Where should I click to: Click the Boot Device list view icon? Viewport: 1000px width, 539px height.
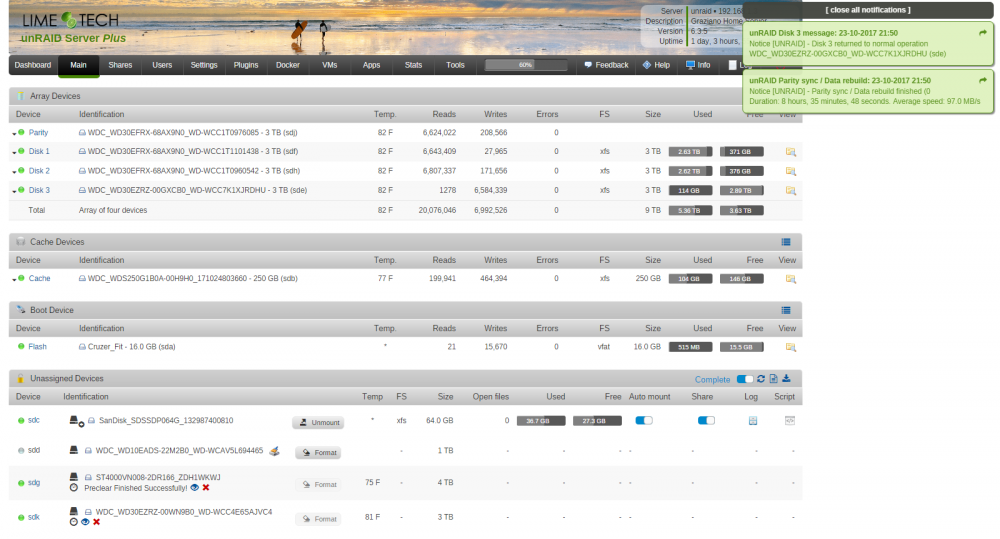tap(786, 310)
